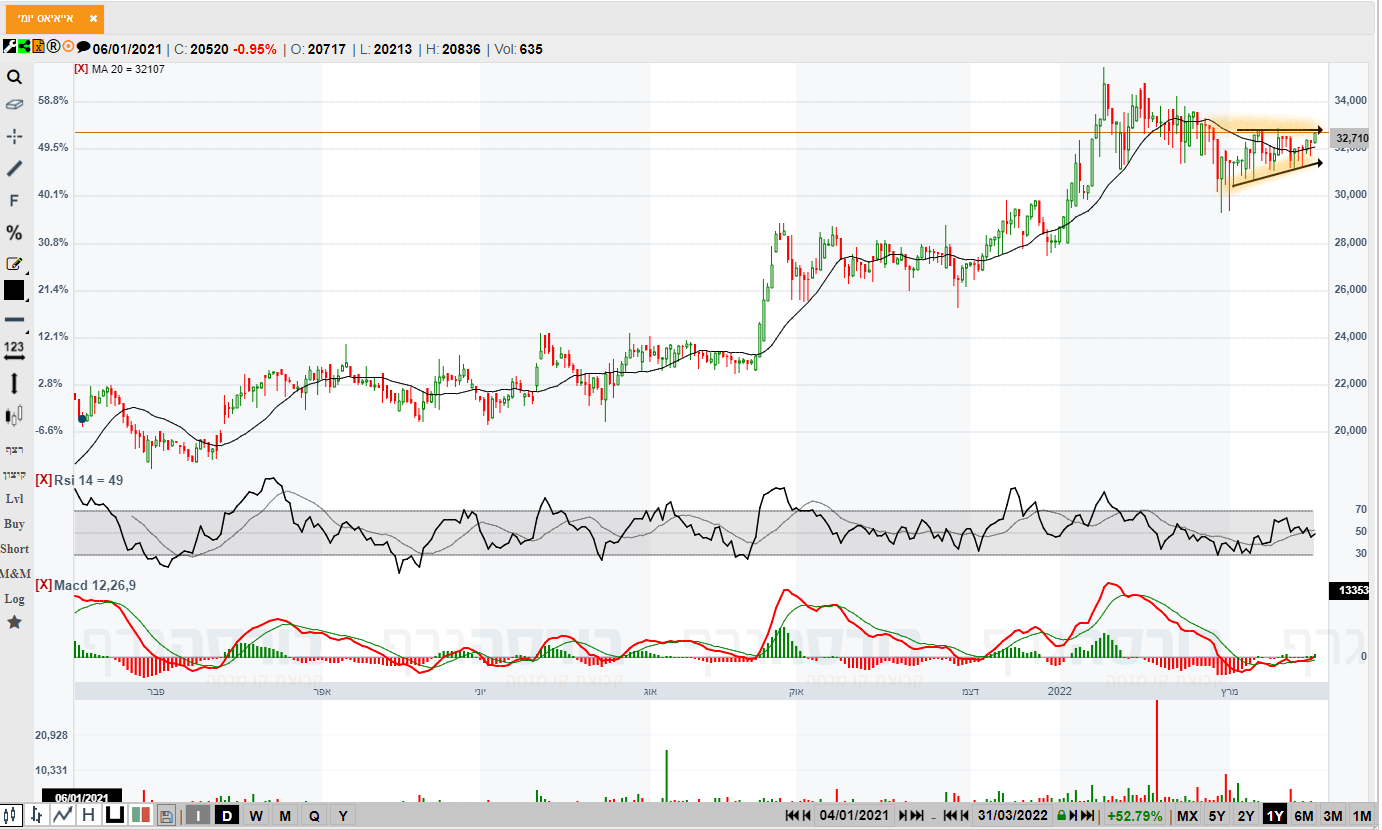Close the orange chart tab

pyautogui.click(x=92, y=19)
